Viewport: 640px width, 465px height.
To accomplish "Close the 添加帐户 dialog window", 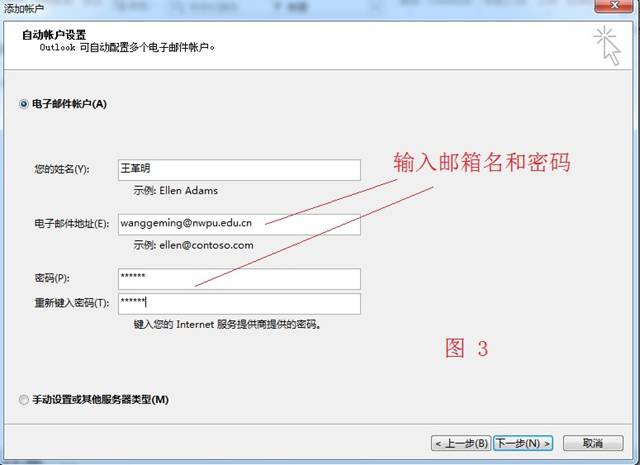I will [x=614, y=5].
